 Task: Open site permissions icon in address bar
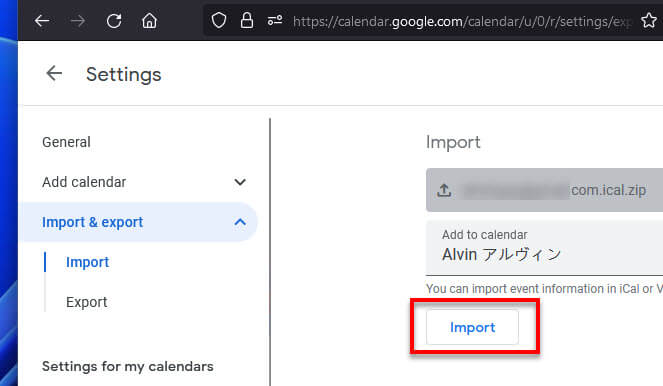tap(275, 20)
